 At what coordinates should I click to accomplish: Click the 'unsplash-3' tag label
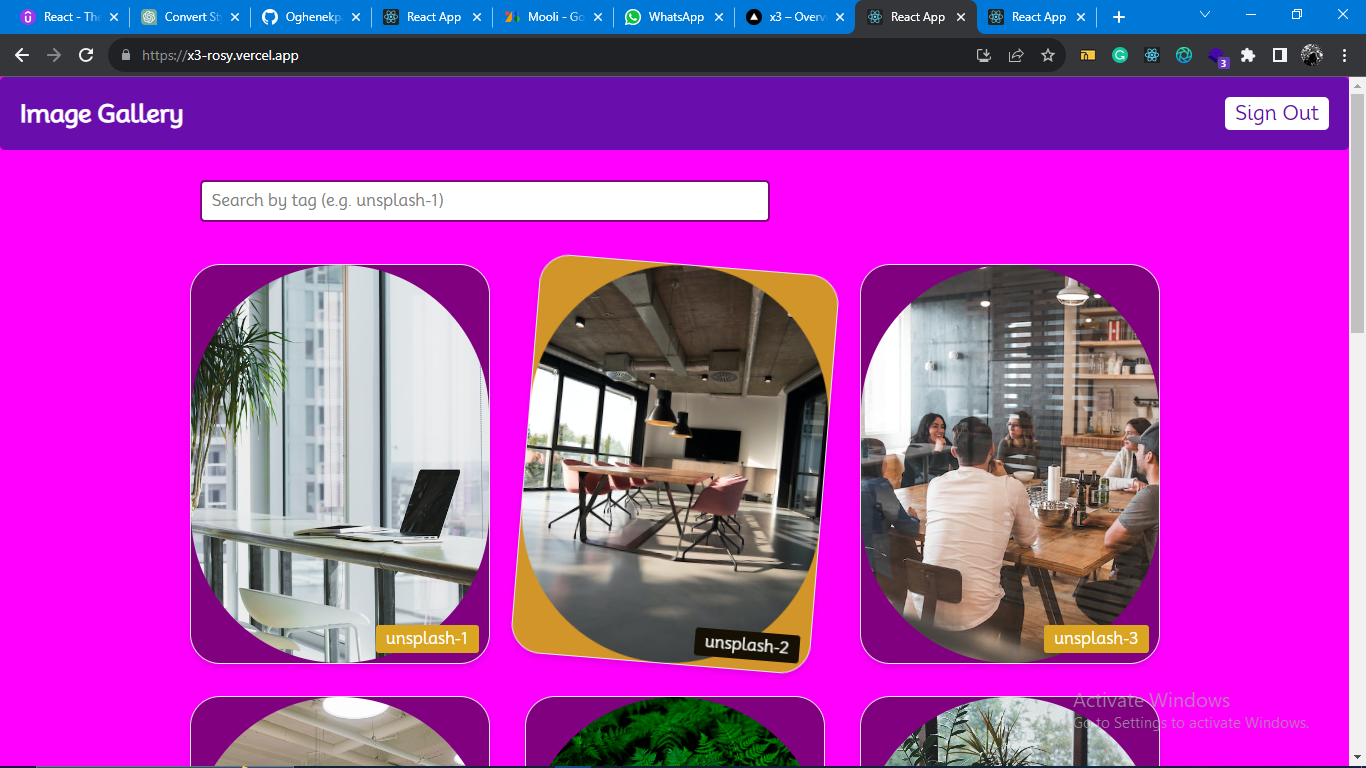coord(1096,639)
